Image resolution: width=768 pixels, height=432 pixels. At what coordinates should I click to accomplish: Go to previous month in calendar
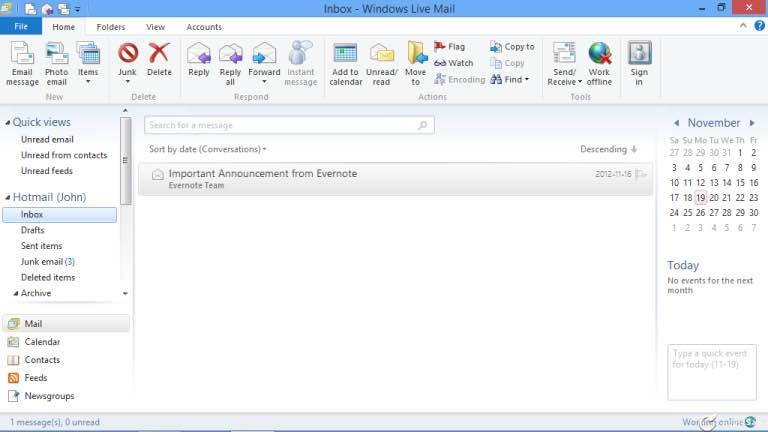[676, 123]
